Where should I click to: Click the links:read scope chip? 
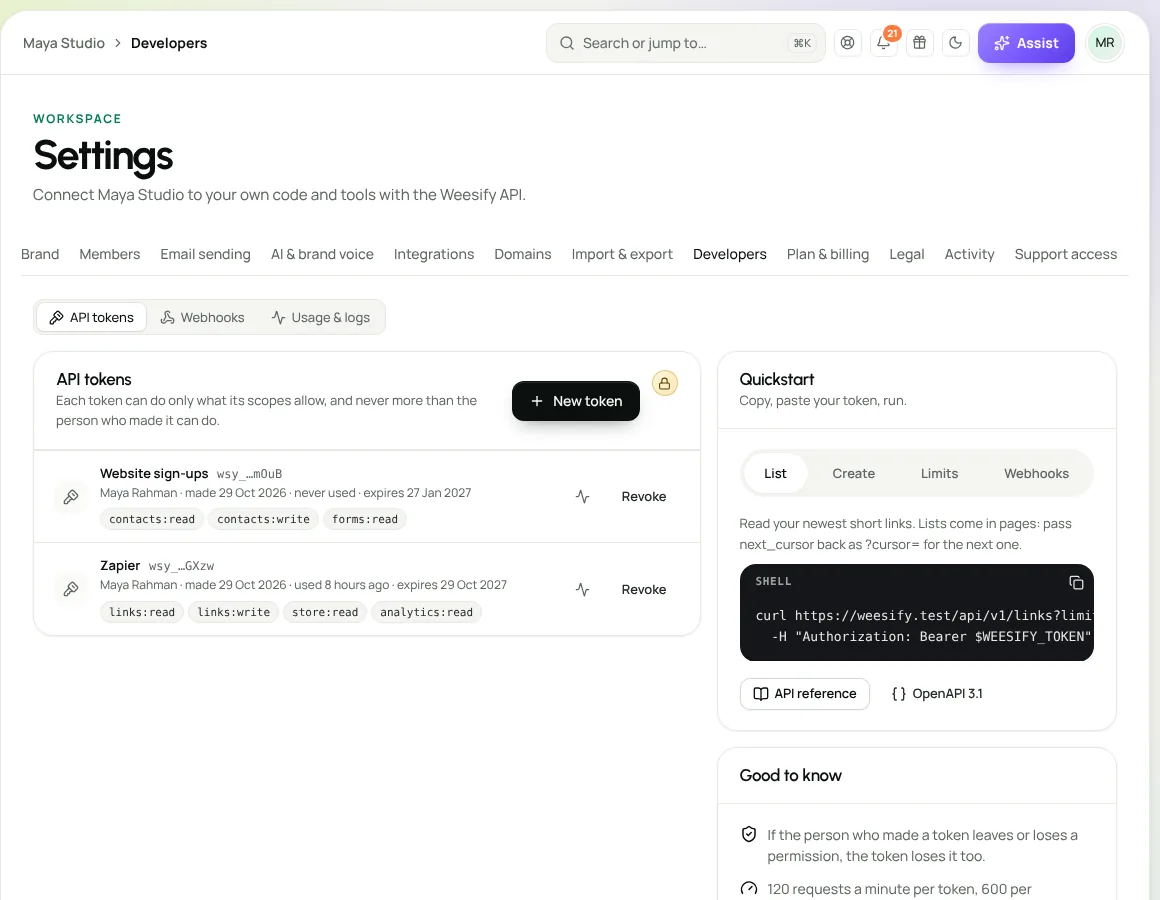click(142, 612)
